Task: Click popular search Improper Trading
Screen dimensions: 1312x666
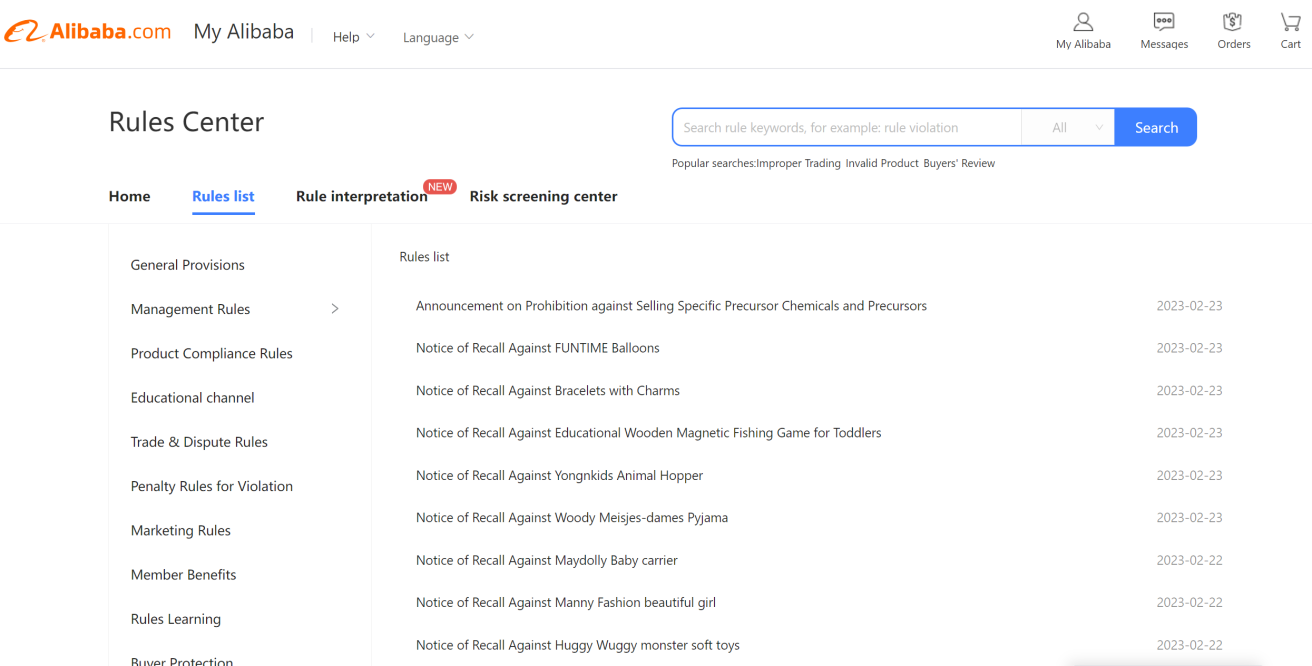Action: pyautogui.click(x=798, y=163)
